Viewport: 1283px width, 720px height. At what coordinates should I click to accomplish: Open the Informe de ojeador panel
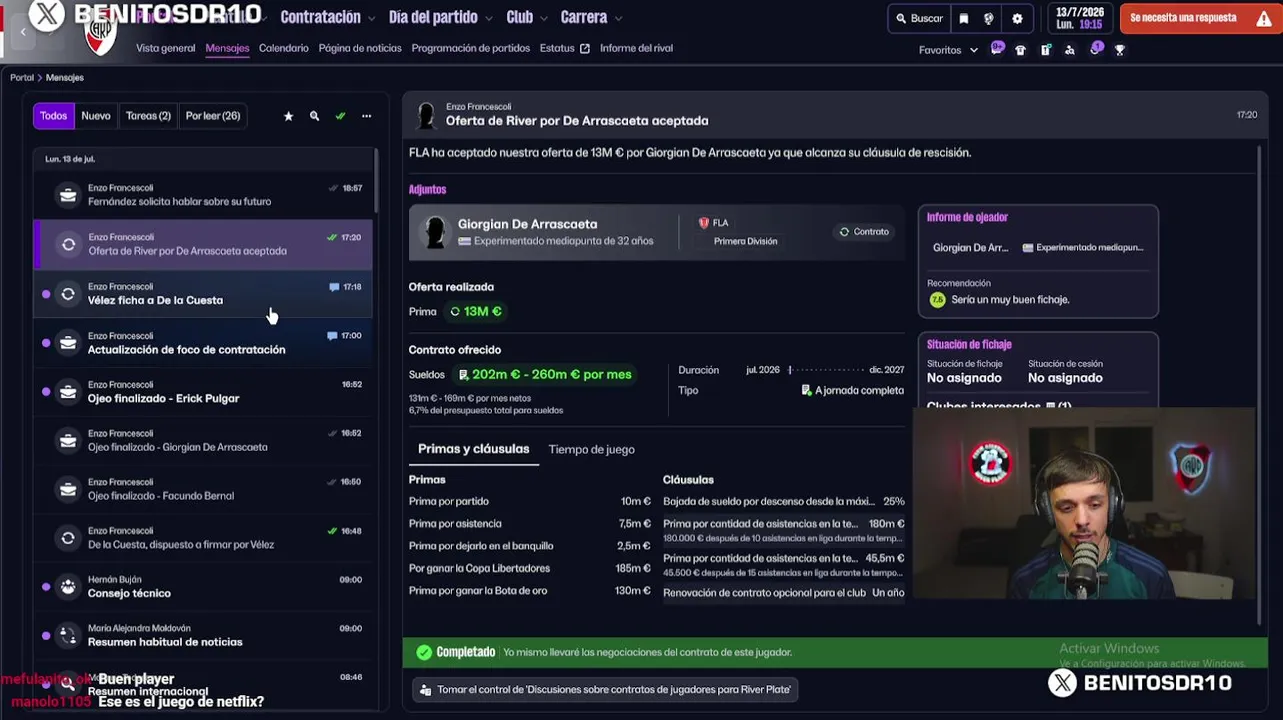(1038, 261)
